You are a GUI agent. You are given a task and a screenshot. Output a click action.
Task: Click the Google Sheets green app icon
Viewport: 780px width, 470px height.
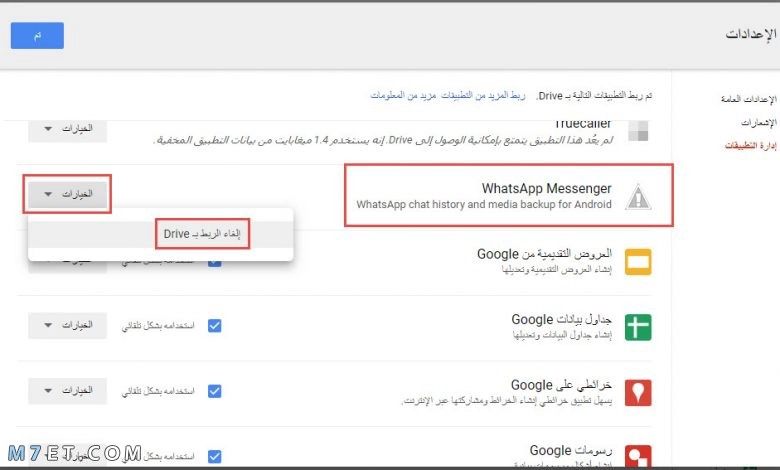638,327
